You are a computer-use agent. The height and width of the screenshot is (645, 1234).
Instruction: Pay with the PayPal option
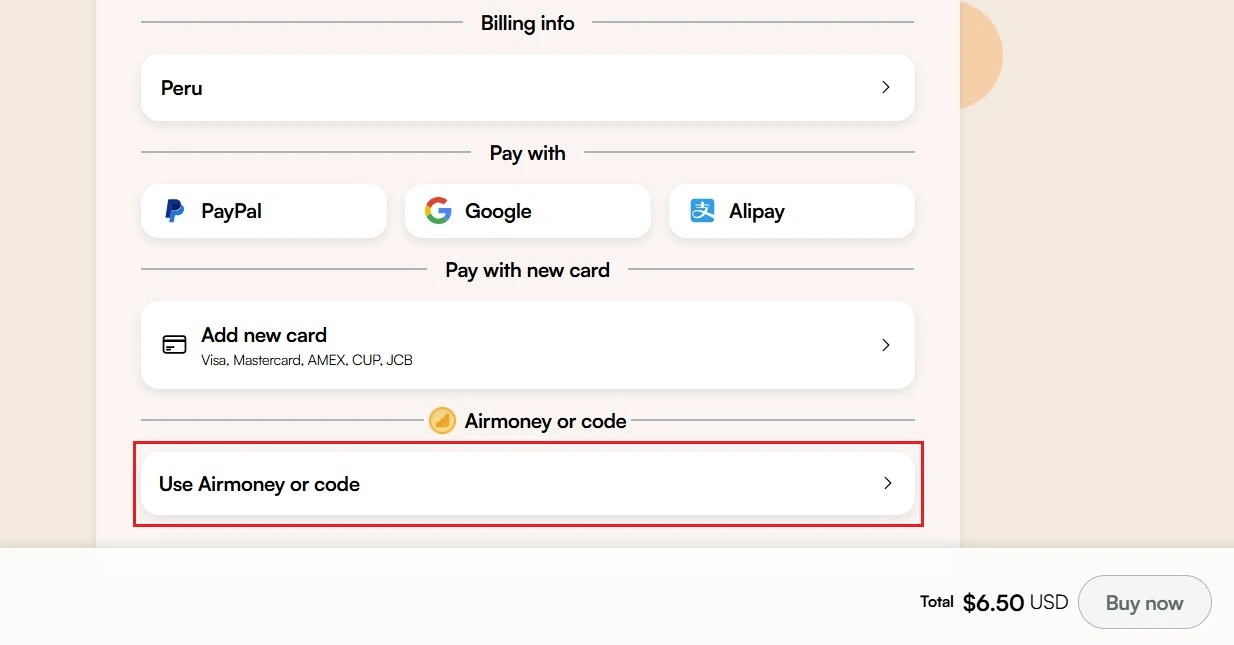263,211
